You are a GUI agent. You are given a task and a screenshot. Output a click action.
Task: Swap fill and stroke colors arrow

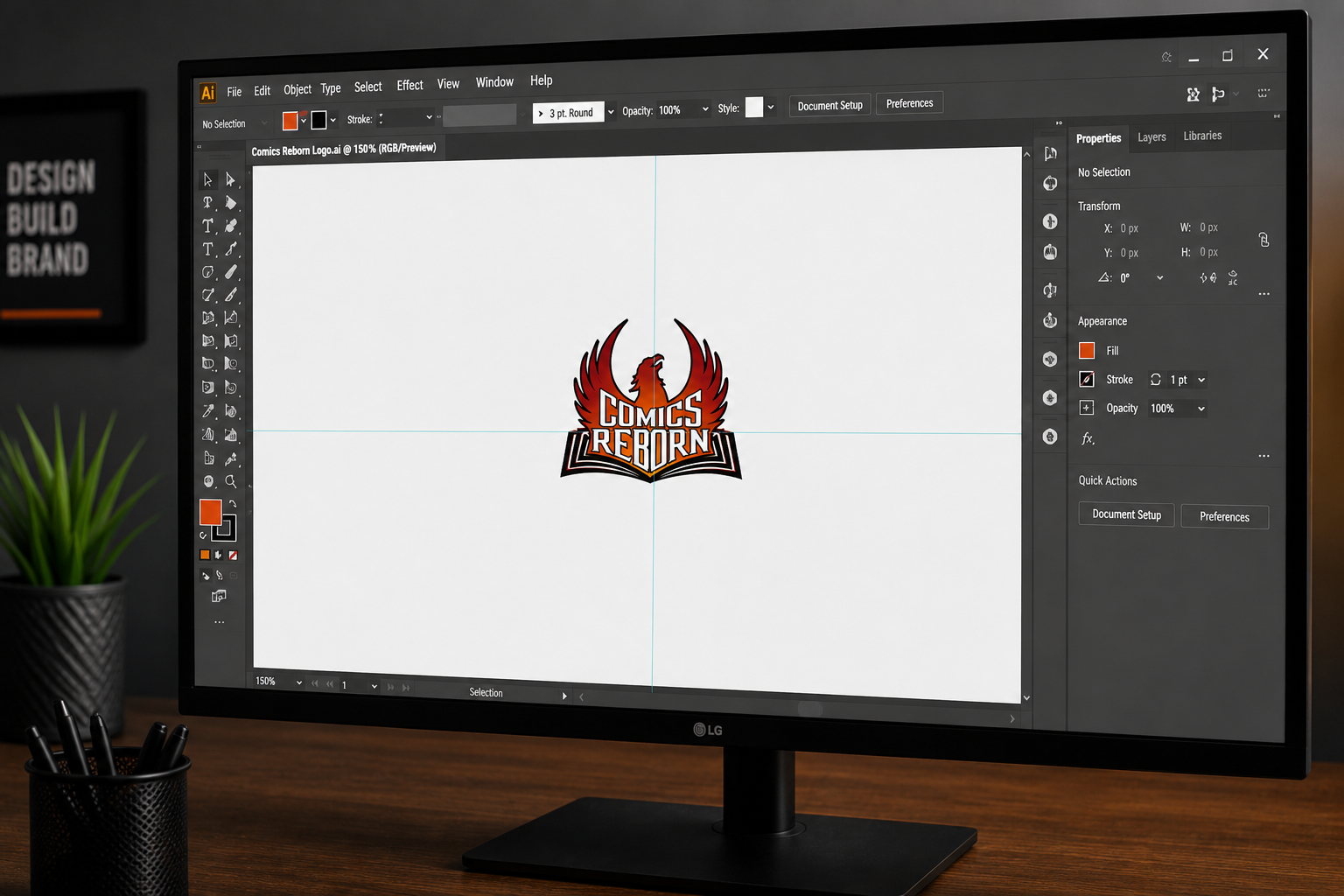pos(233,504)
